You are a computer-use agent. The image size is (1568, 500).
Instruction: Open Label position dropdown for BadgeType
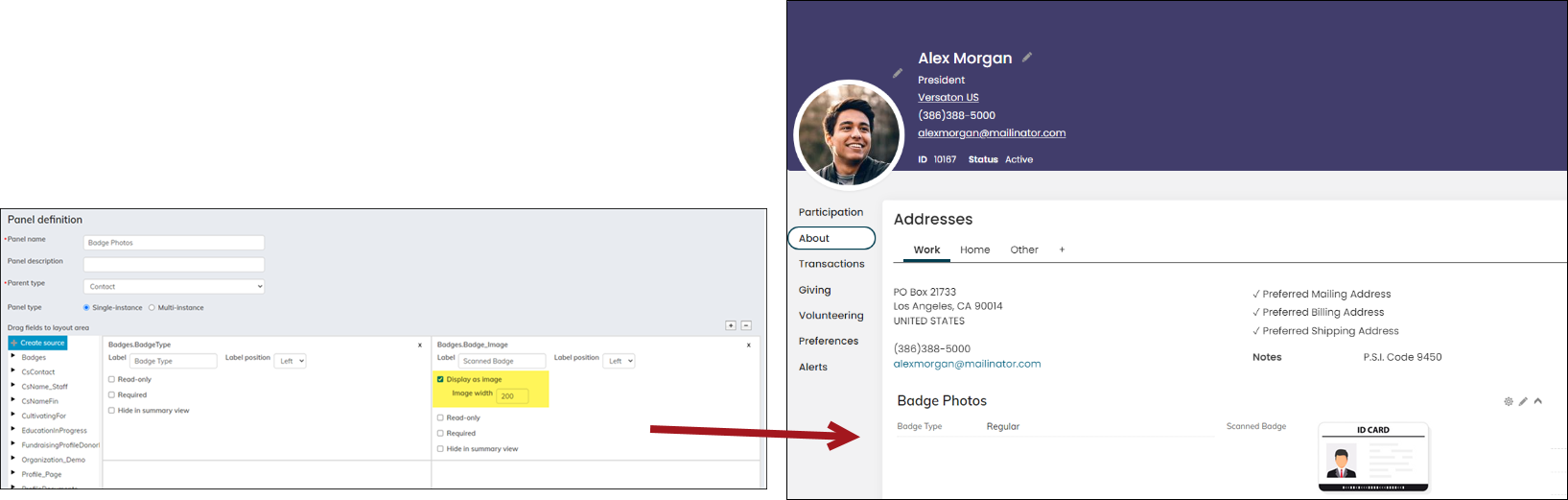point(291,361)
